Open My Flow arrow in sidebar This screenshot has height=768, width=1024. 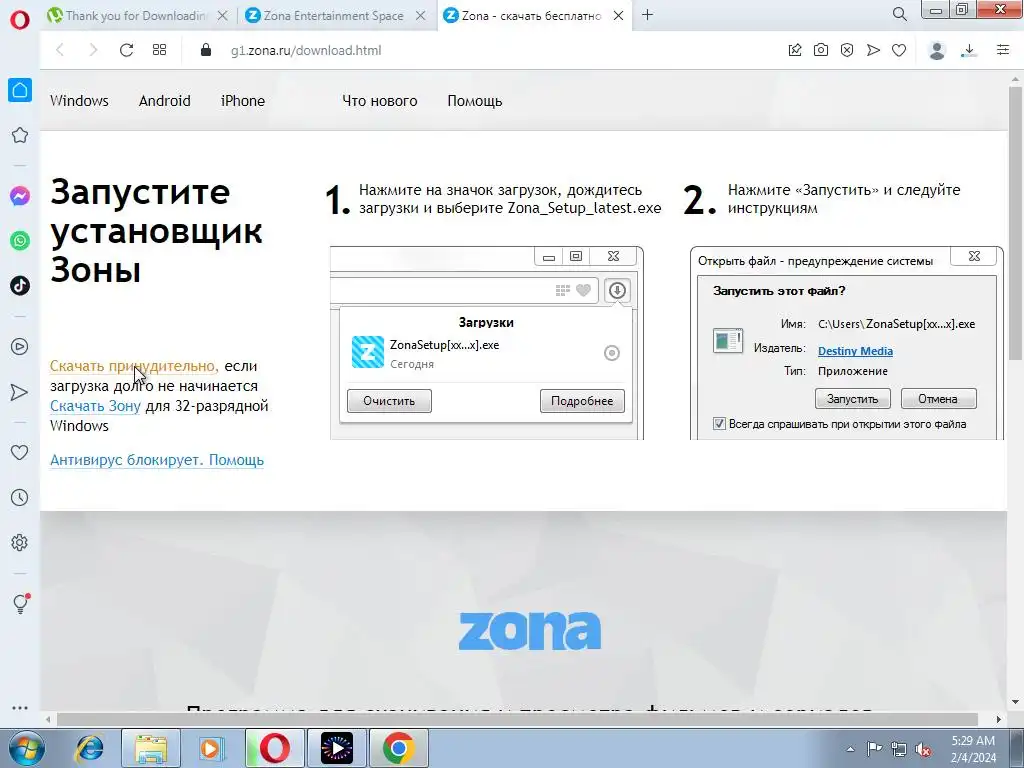point(20,392)
